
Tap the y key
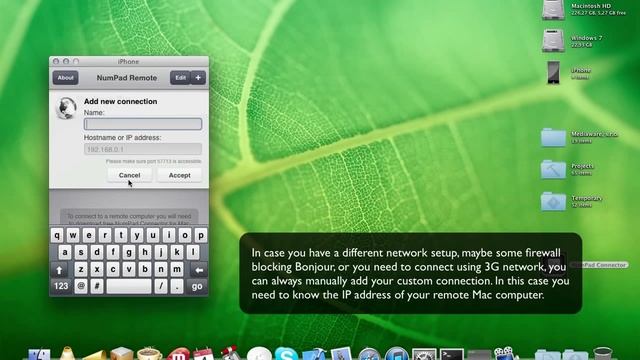pos(137,236)
